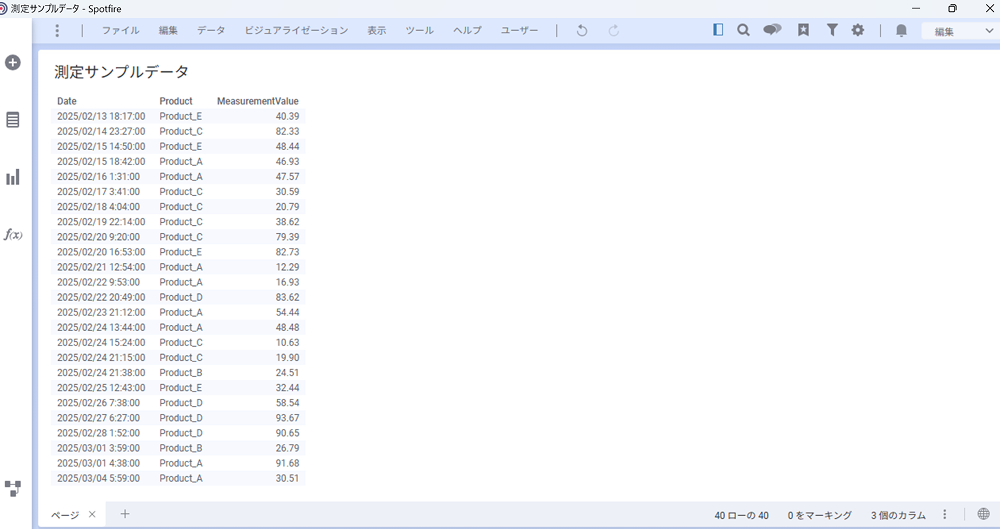Select the date 2025/02/20 16:53:00

coord(101,252)
